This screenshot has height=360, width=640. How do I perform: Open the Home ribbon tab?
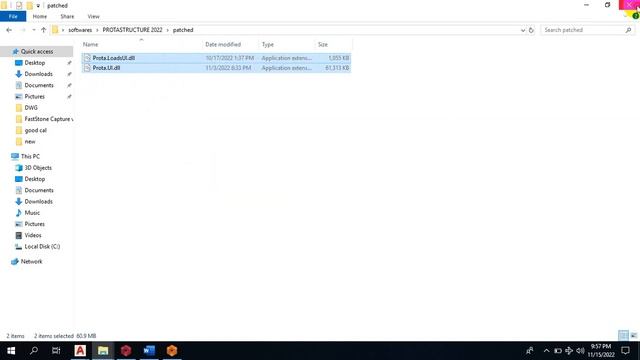pos(40,16)
